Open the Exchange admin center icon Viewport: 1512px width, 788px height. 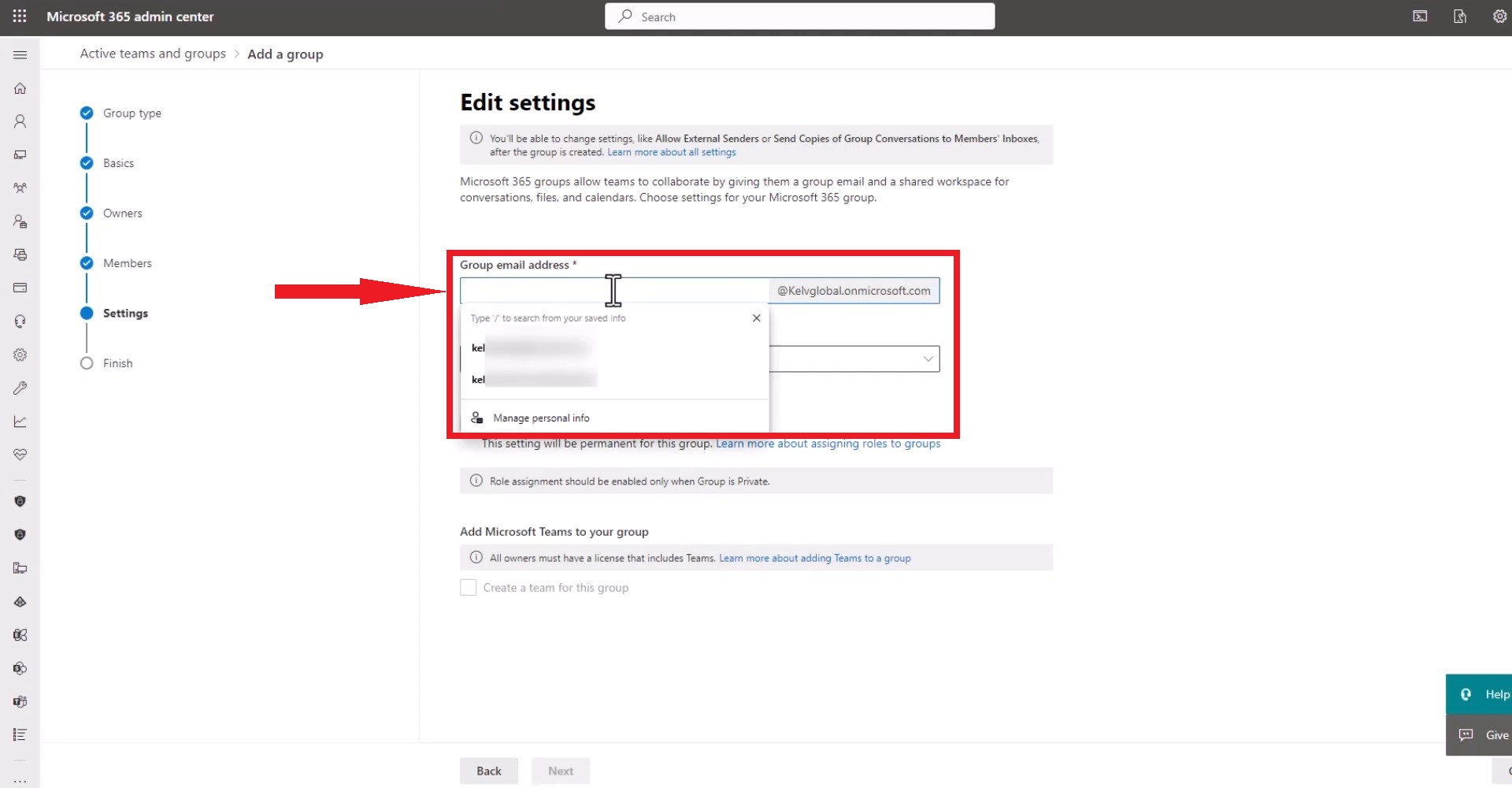pos(20,634)
